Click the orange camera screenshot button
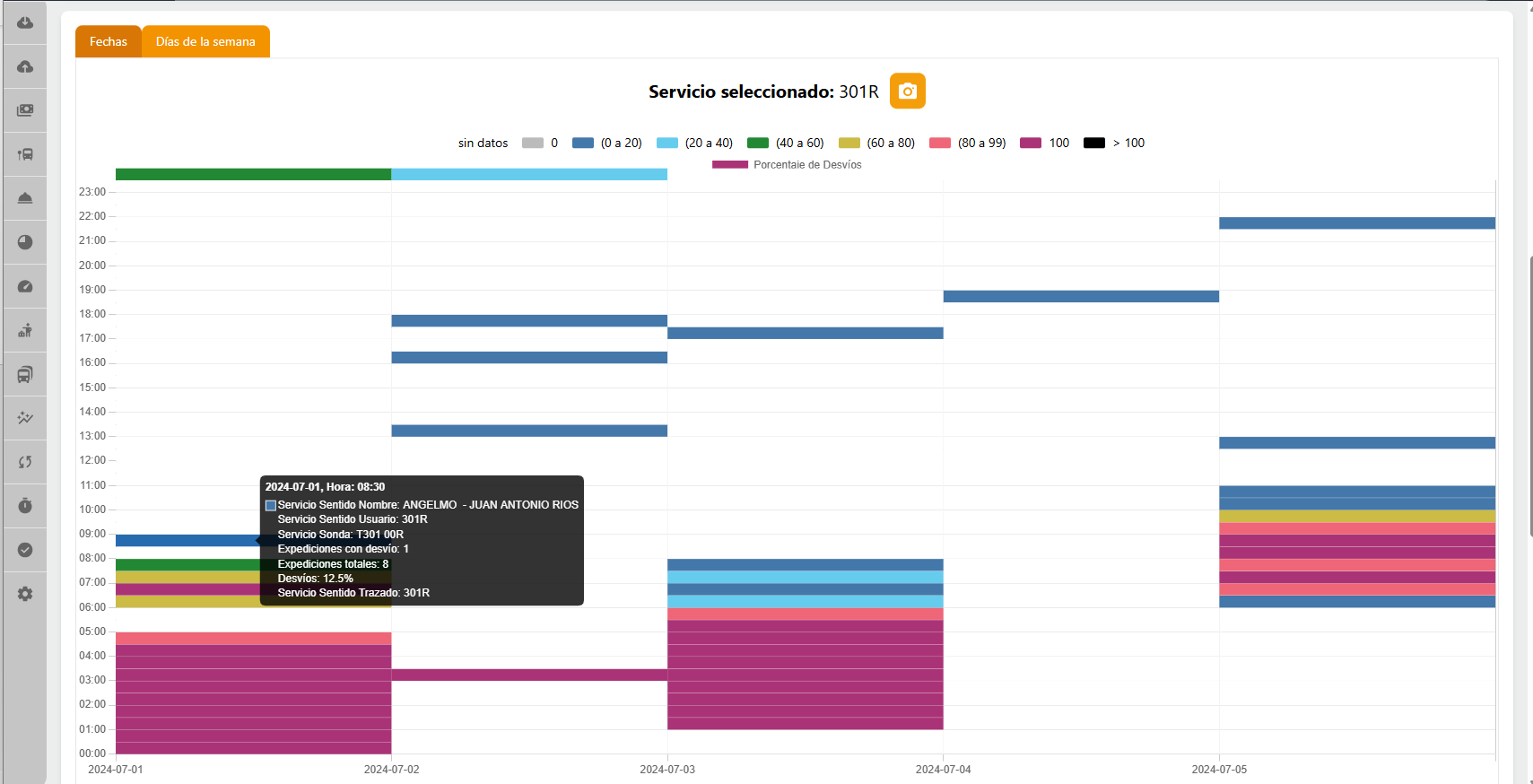1533x784 pixels. [x=907, y=91]
